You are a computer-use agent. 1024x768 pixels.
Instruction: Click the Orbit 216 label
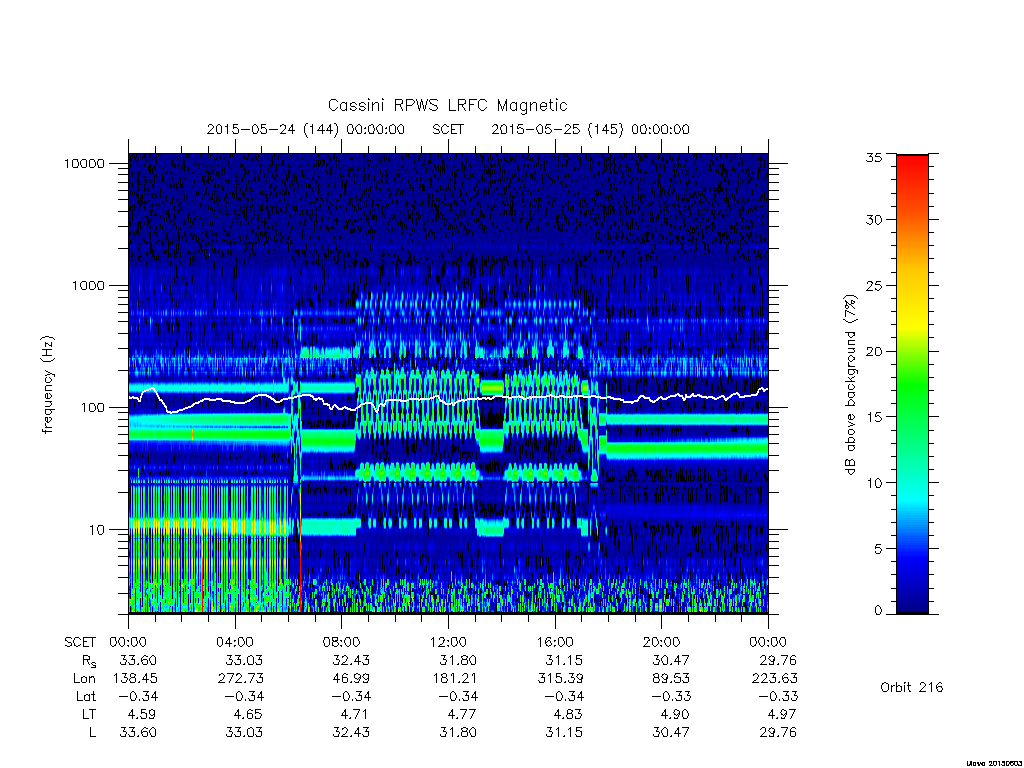(x=912, y=687)
